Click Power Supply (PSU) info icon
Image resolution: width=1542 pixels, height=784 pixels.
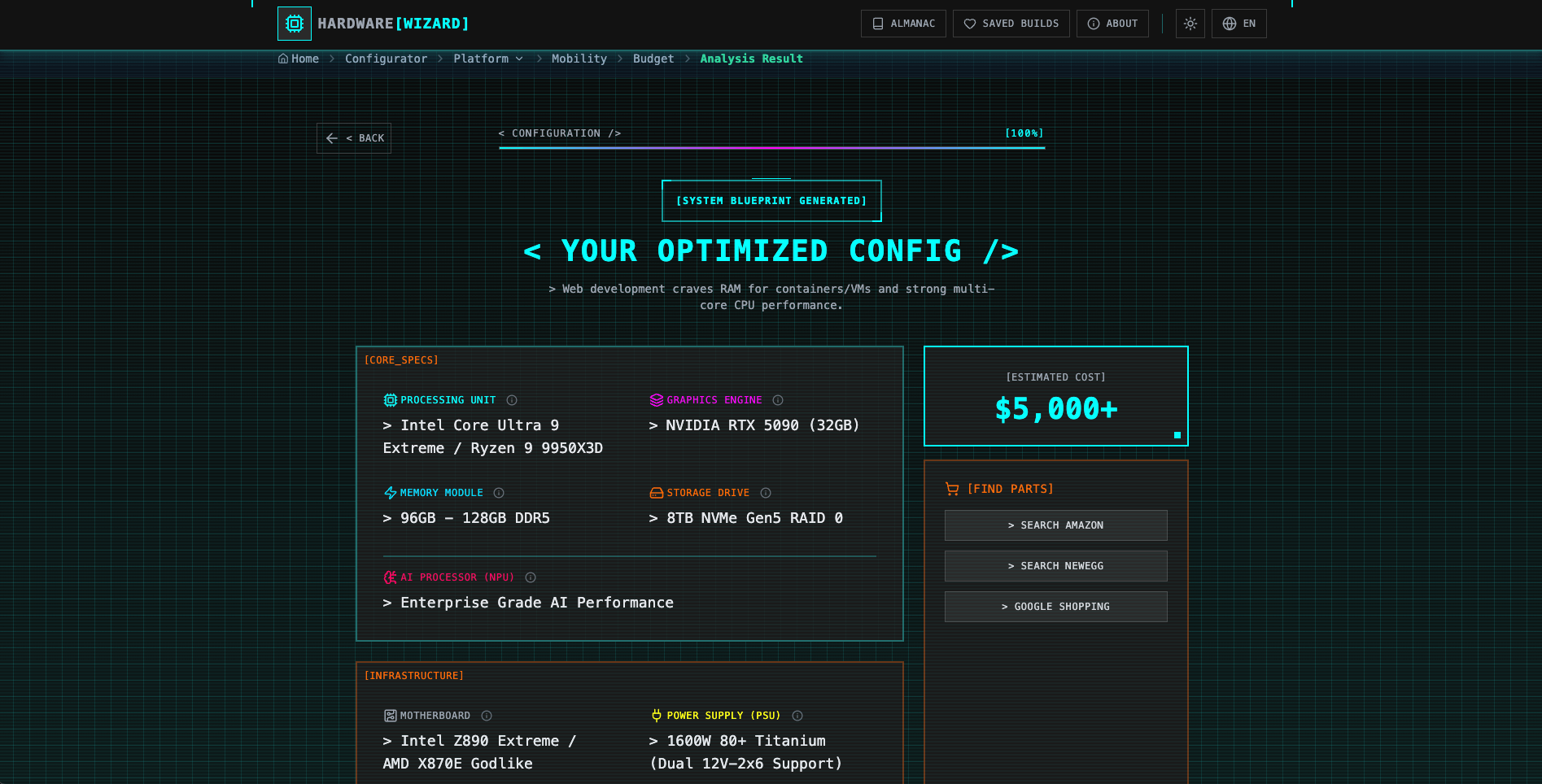click(x=797, y=716)
